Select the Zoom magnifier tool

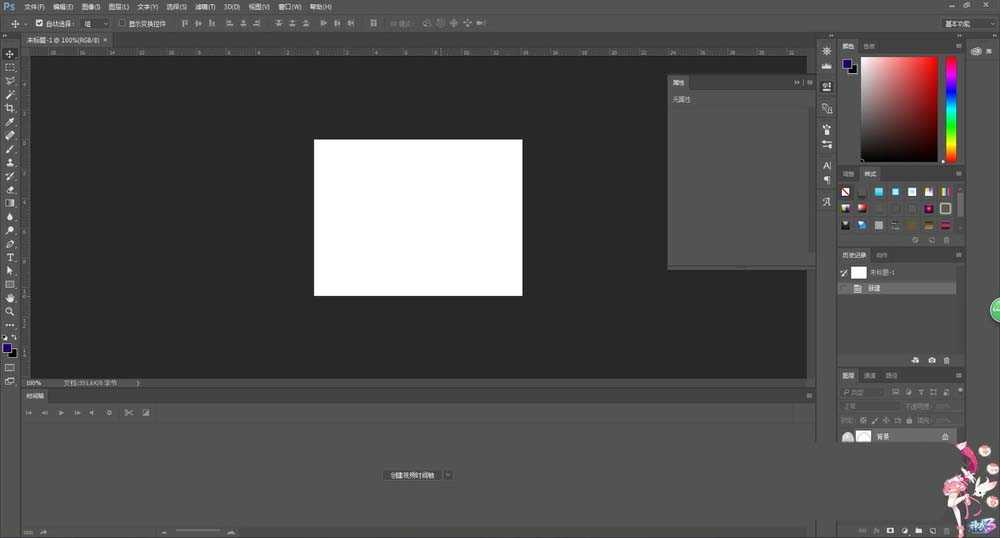(x=10, y=311)
